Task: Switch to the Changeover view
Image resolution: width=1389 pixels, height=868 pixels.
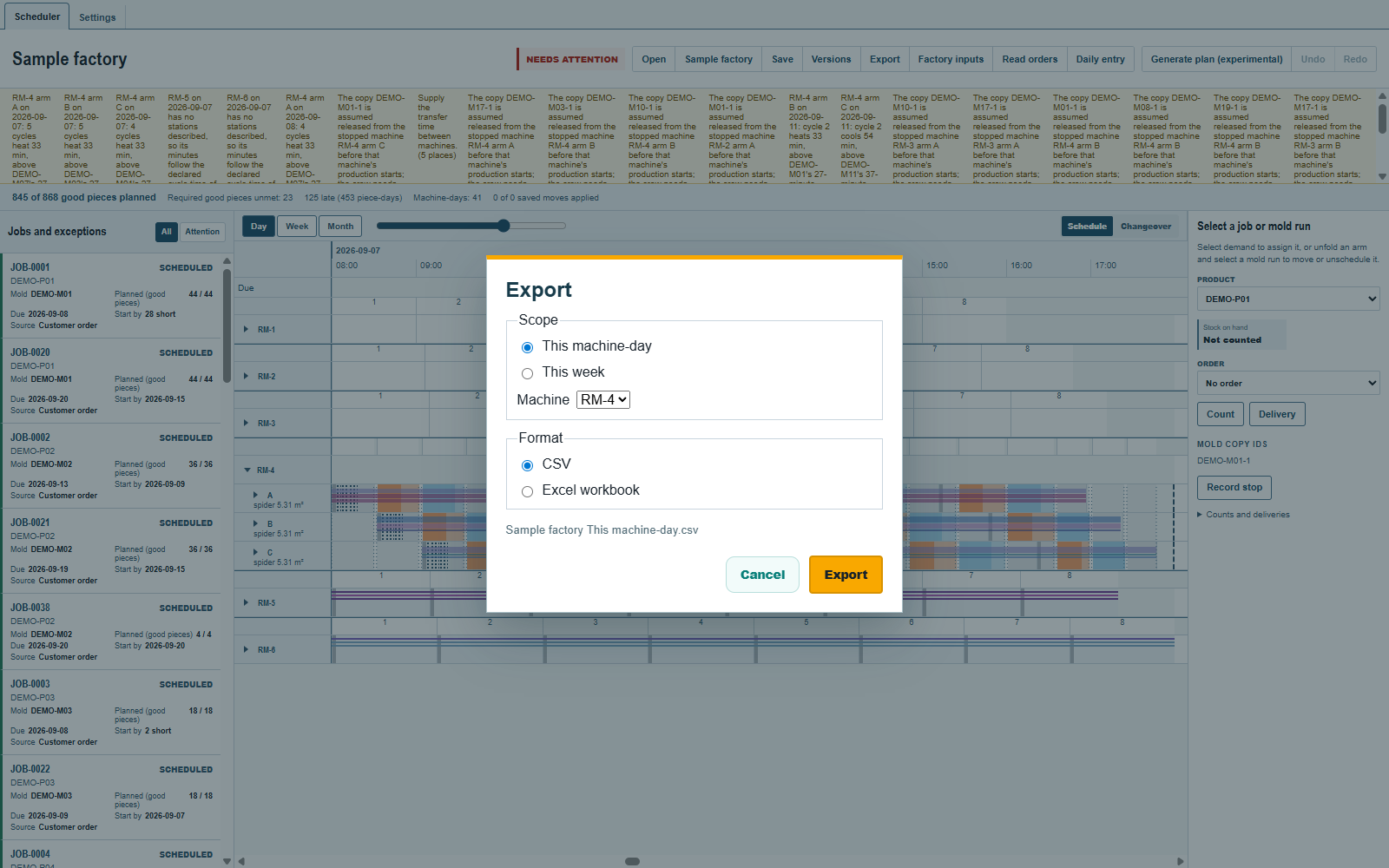Action: [x=1146, y=227]
